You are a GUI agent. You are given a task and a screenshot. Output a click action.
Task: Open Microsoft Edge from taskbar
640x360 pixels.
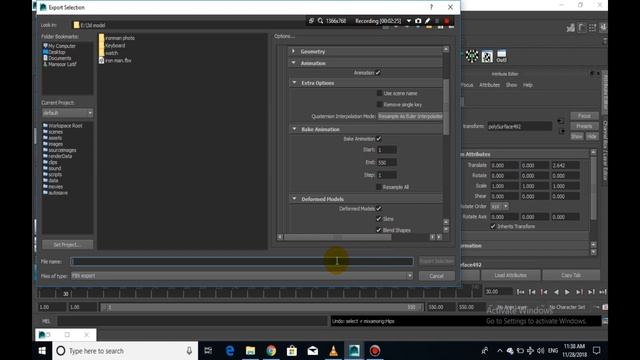tap(230, 351)
